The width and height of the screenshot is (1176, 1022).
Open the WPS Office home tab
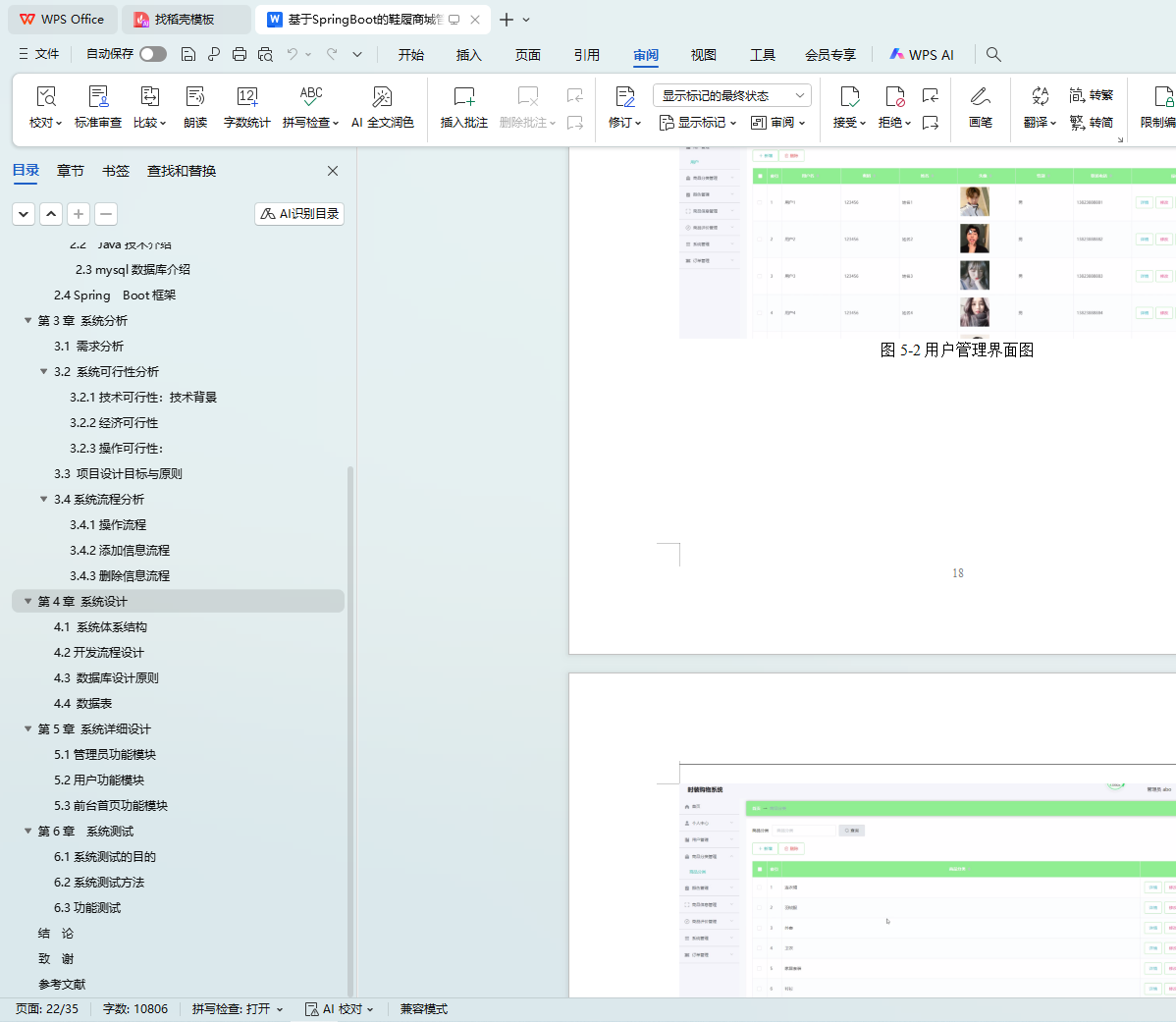coord(62,20)
